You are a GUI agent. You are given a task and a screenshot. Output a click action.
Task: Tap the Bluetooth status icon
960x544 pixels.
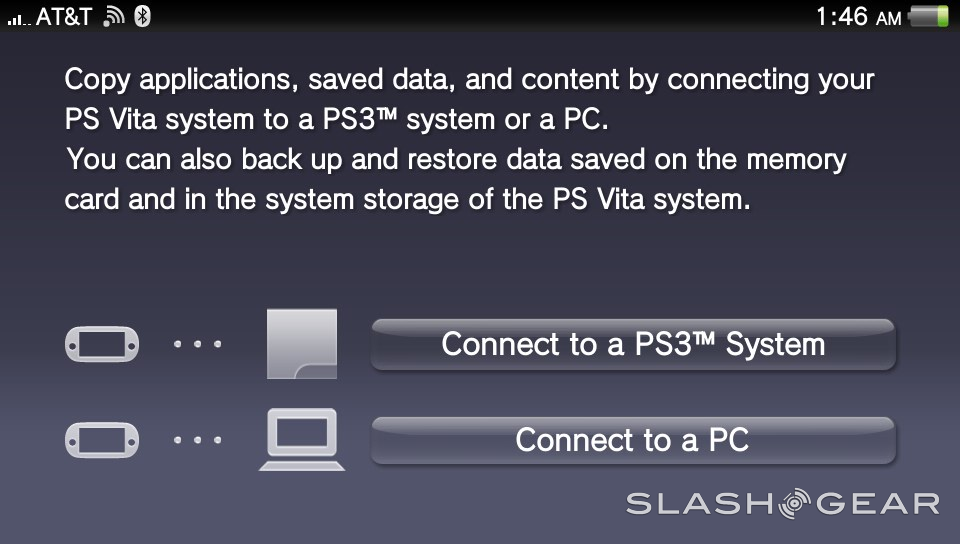tap(142, 17)
